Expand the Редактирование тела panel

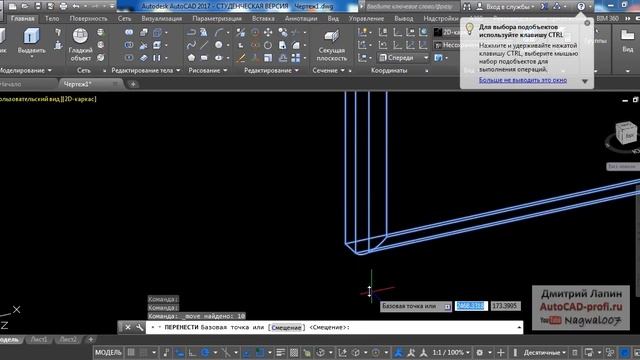[146, 70]
